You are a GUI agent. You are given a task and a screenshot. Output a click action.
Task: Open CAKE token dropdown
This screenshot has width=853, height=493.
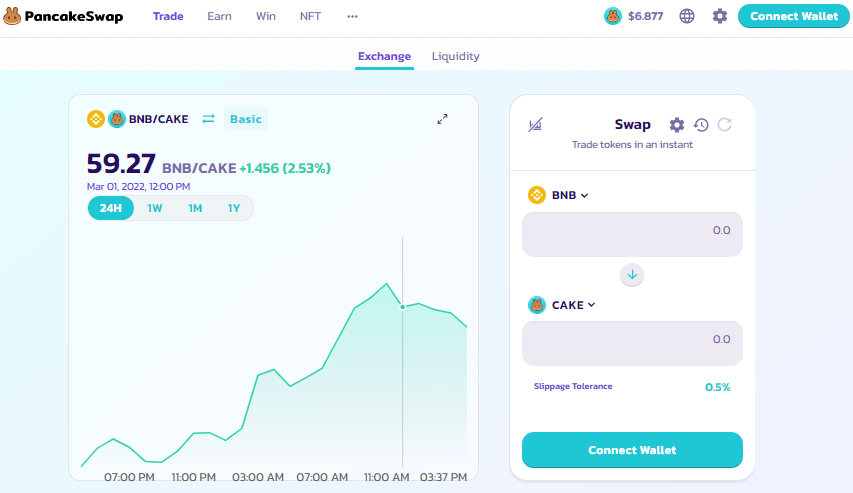573,305
